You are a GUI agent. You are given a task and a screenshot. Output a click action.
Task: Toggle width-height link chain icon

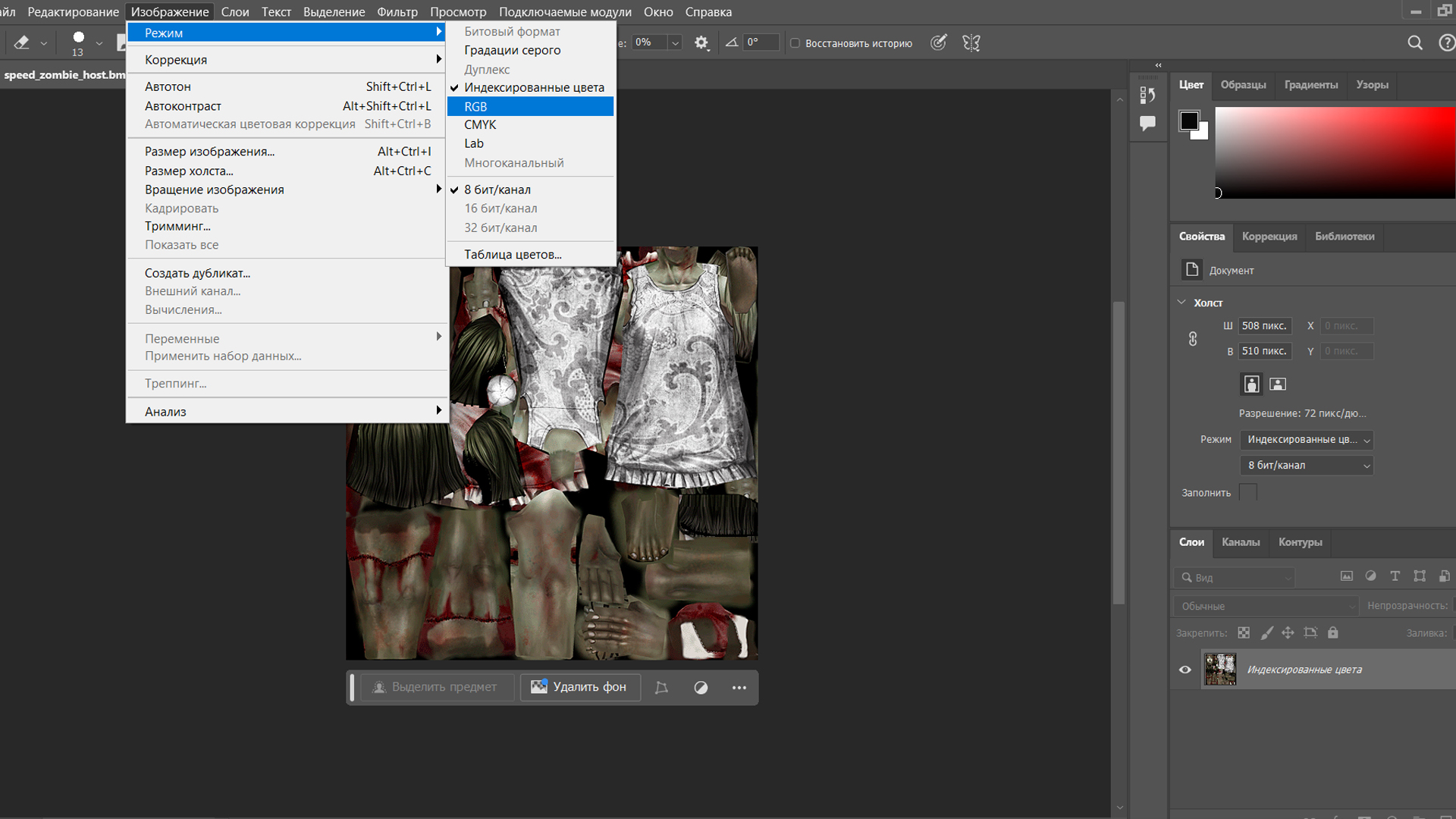pos(1193,339)
